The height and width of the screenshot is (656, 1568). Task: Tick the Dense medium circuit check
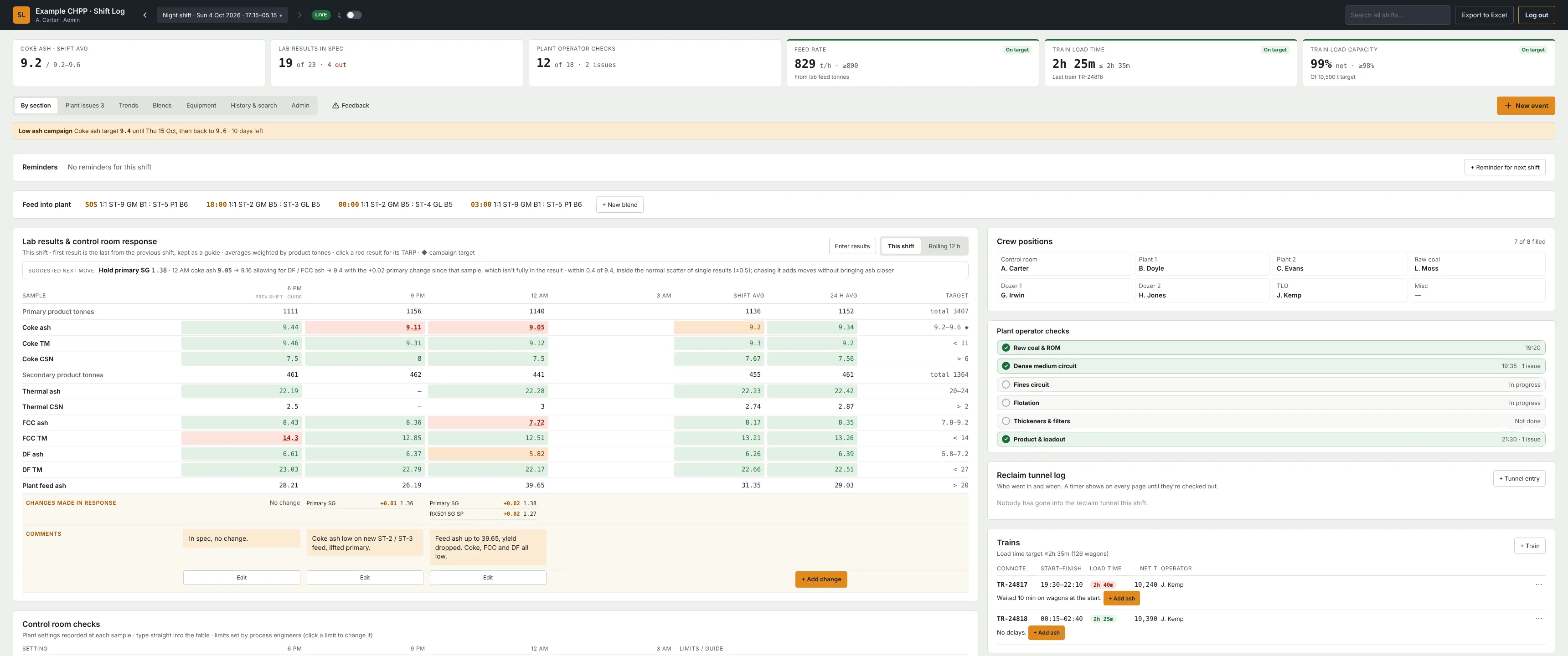click(x=1006, y=366)
